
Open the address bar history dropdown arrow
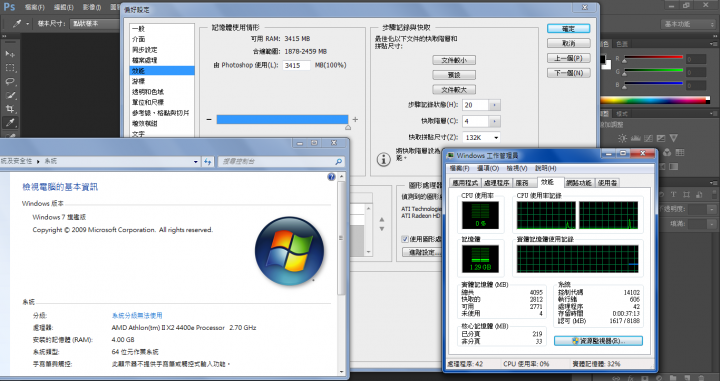(x=196, y=162)
